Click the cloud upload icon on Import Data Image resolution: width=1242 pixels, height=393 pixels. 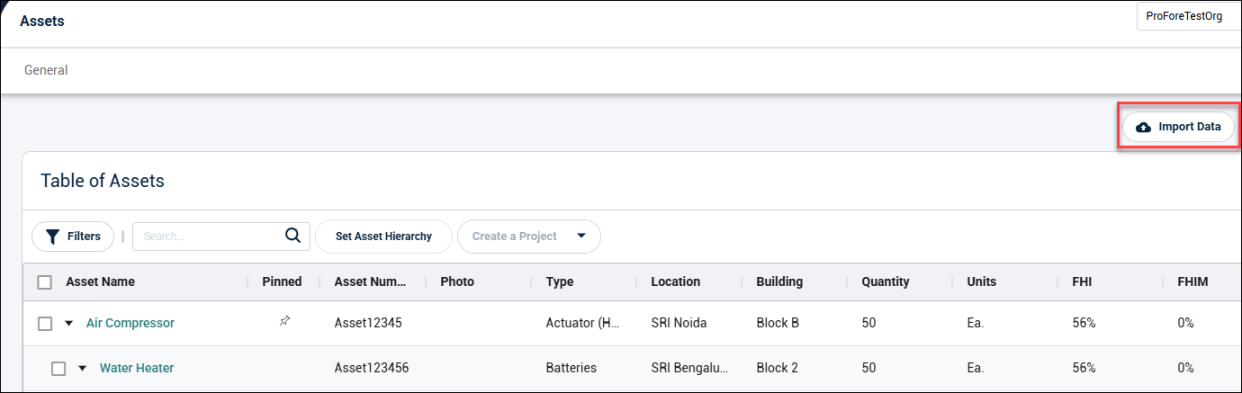tap(1144, 127)
